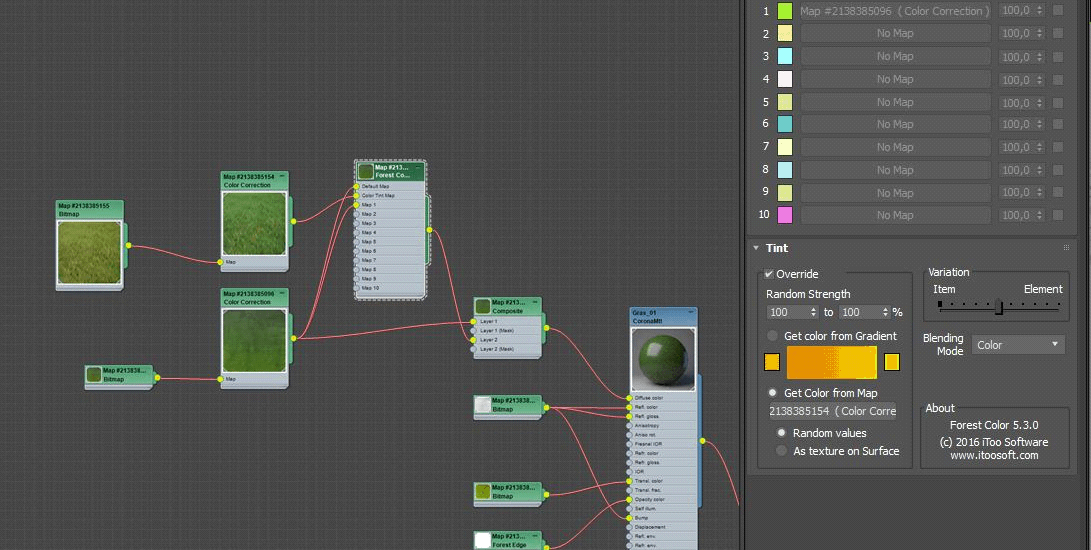This screenshot has height=550, width=1091.
Task: Click the Forest Color node's output socket
Action: pyautogui.click(x=429, y=230)
